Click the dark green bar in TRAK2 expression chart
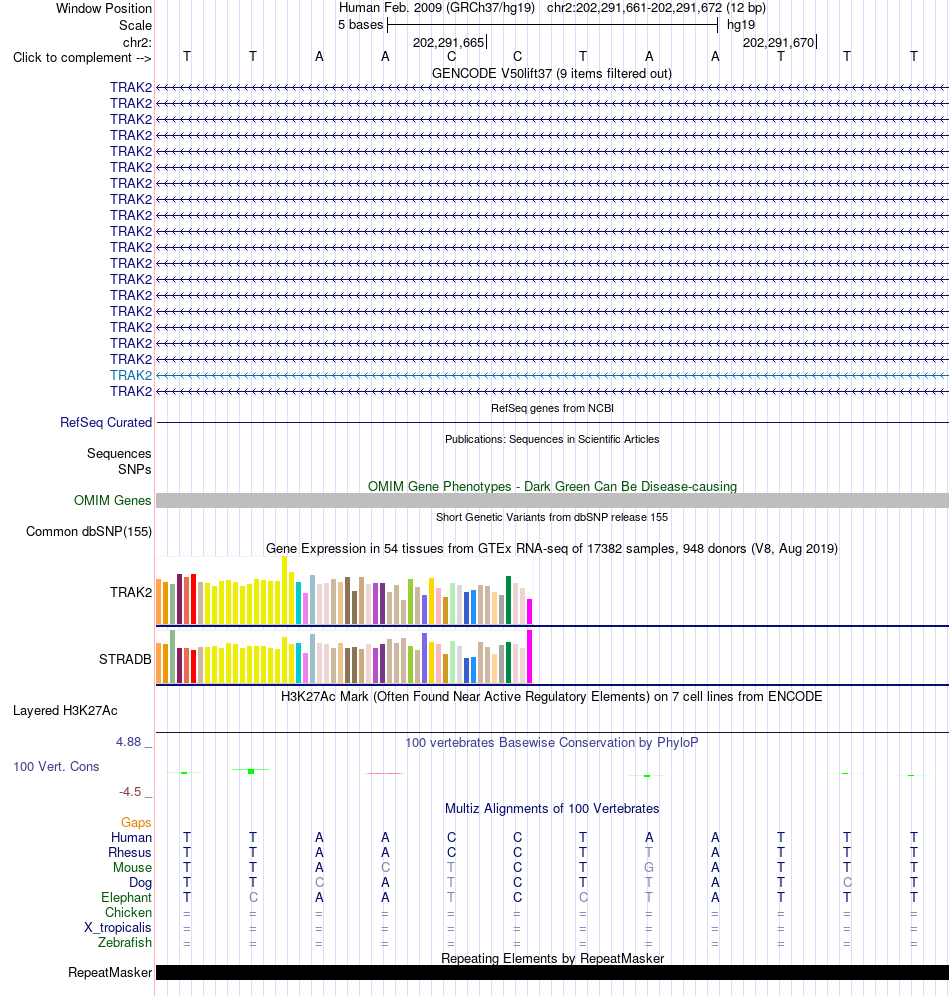 point(509,600)
